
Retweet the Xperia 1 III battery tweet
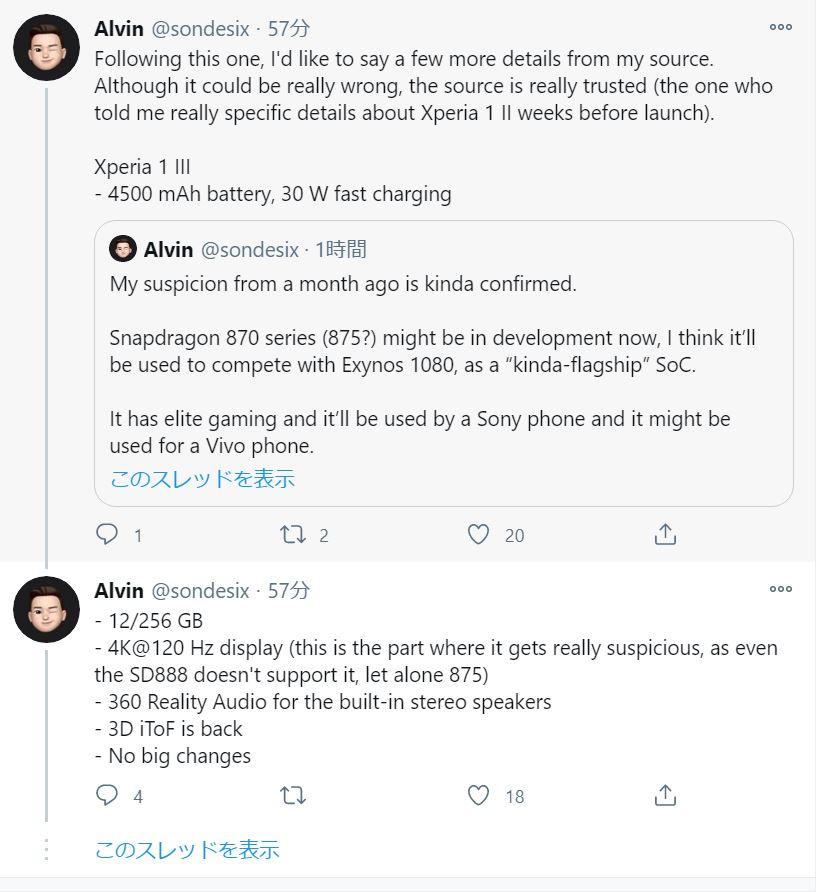[x=293, y=535]
